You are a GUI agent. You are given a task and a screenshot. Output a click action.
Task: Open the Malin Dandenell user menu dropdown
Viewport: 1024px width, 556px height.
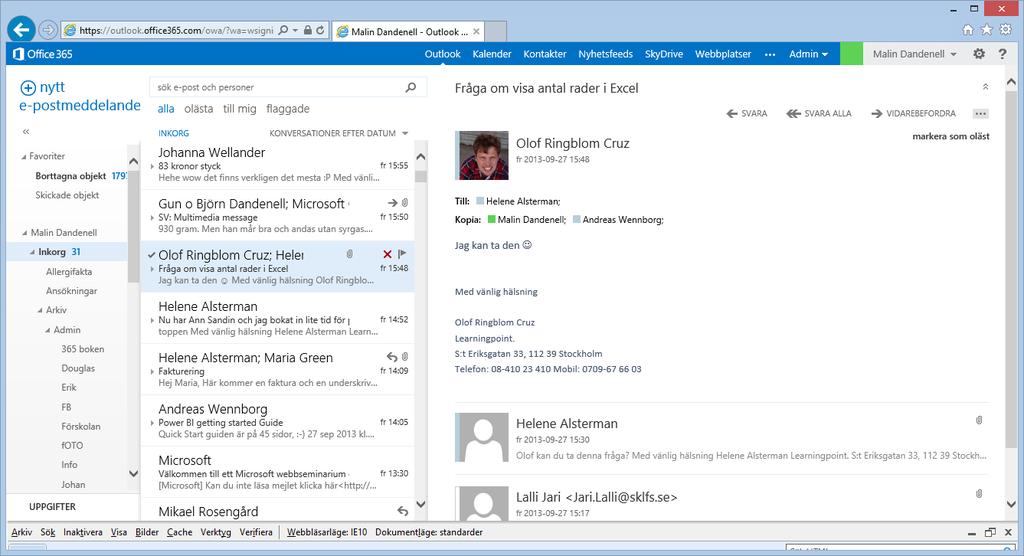914,54
